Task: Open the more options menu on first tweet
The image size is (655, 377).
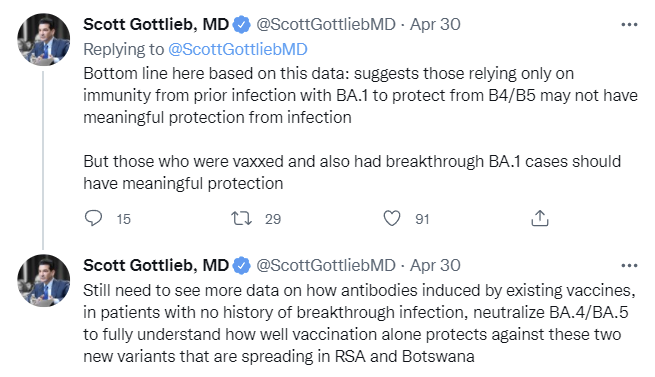Action: pyautogui.click(x=629, y=25)
